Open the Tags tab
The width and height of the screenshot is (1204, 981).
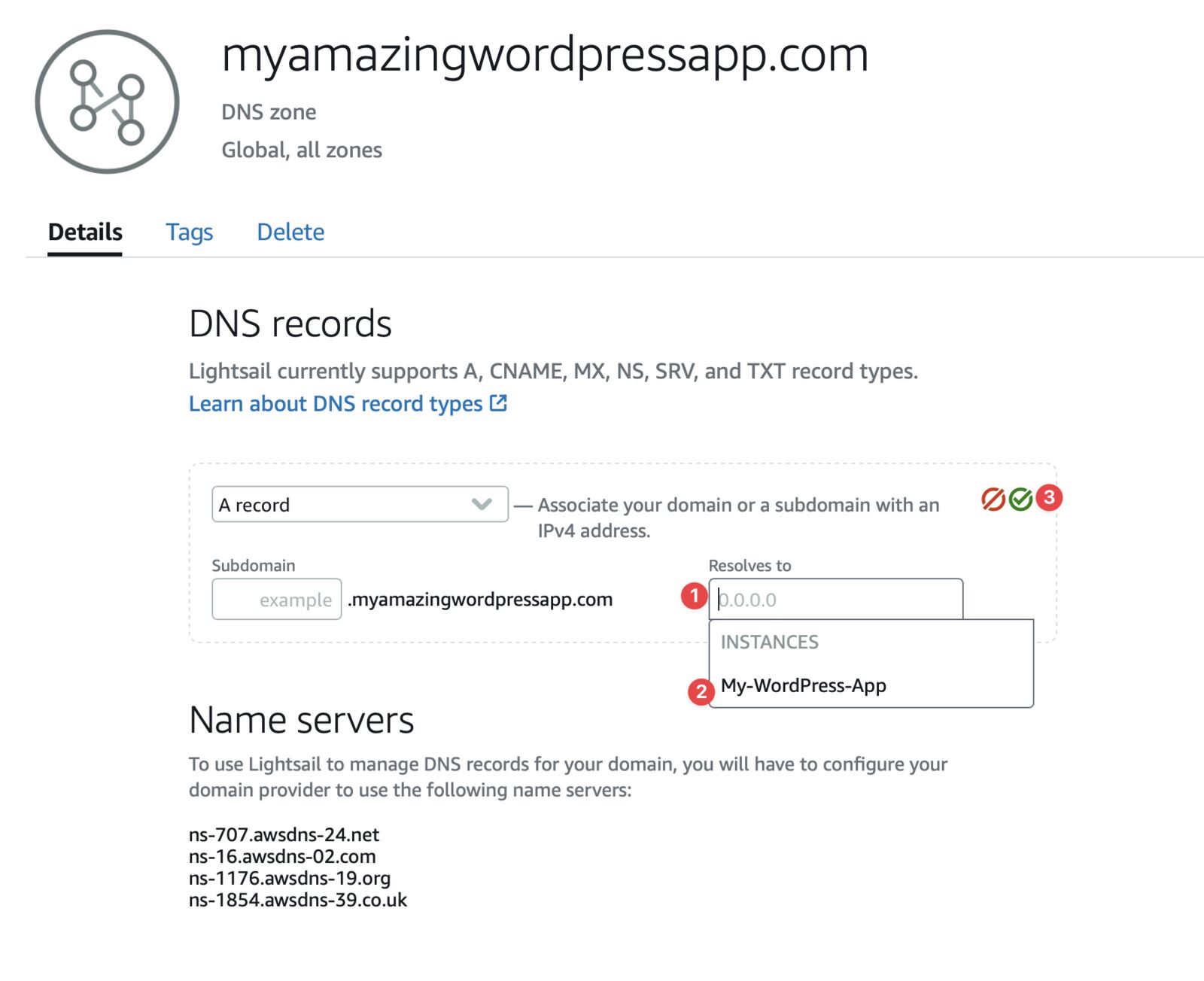click(190, 232)
